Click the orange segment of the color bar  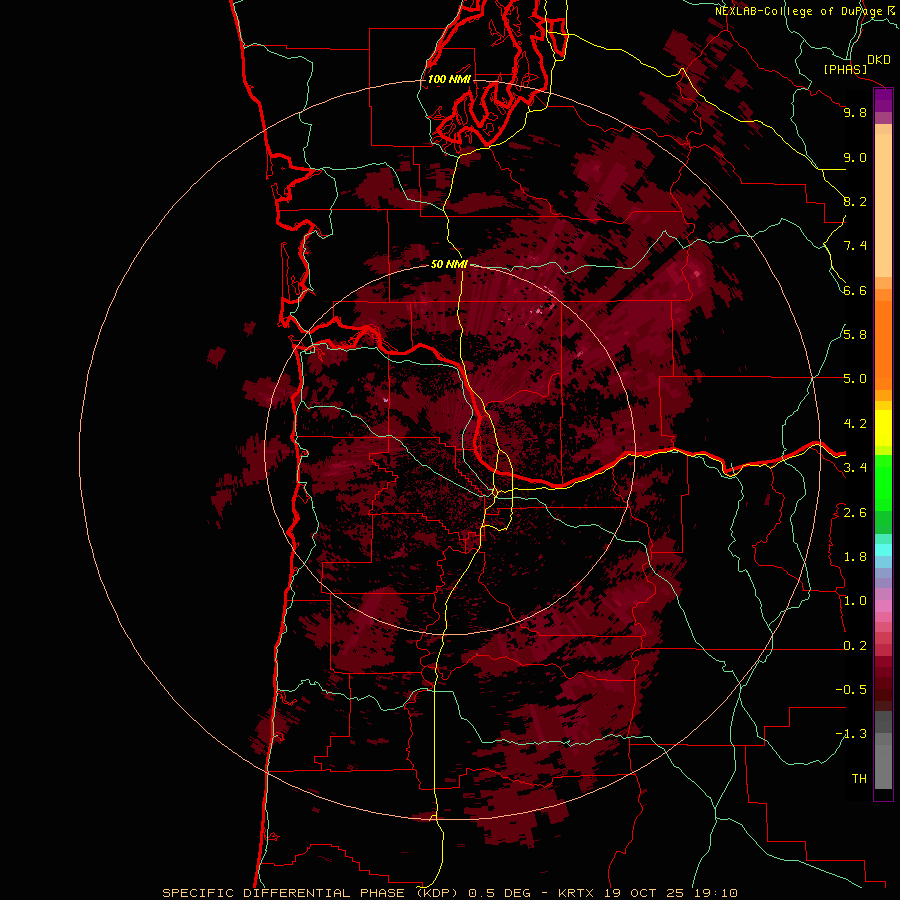click(883, 346)
